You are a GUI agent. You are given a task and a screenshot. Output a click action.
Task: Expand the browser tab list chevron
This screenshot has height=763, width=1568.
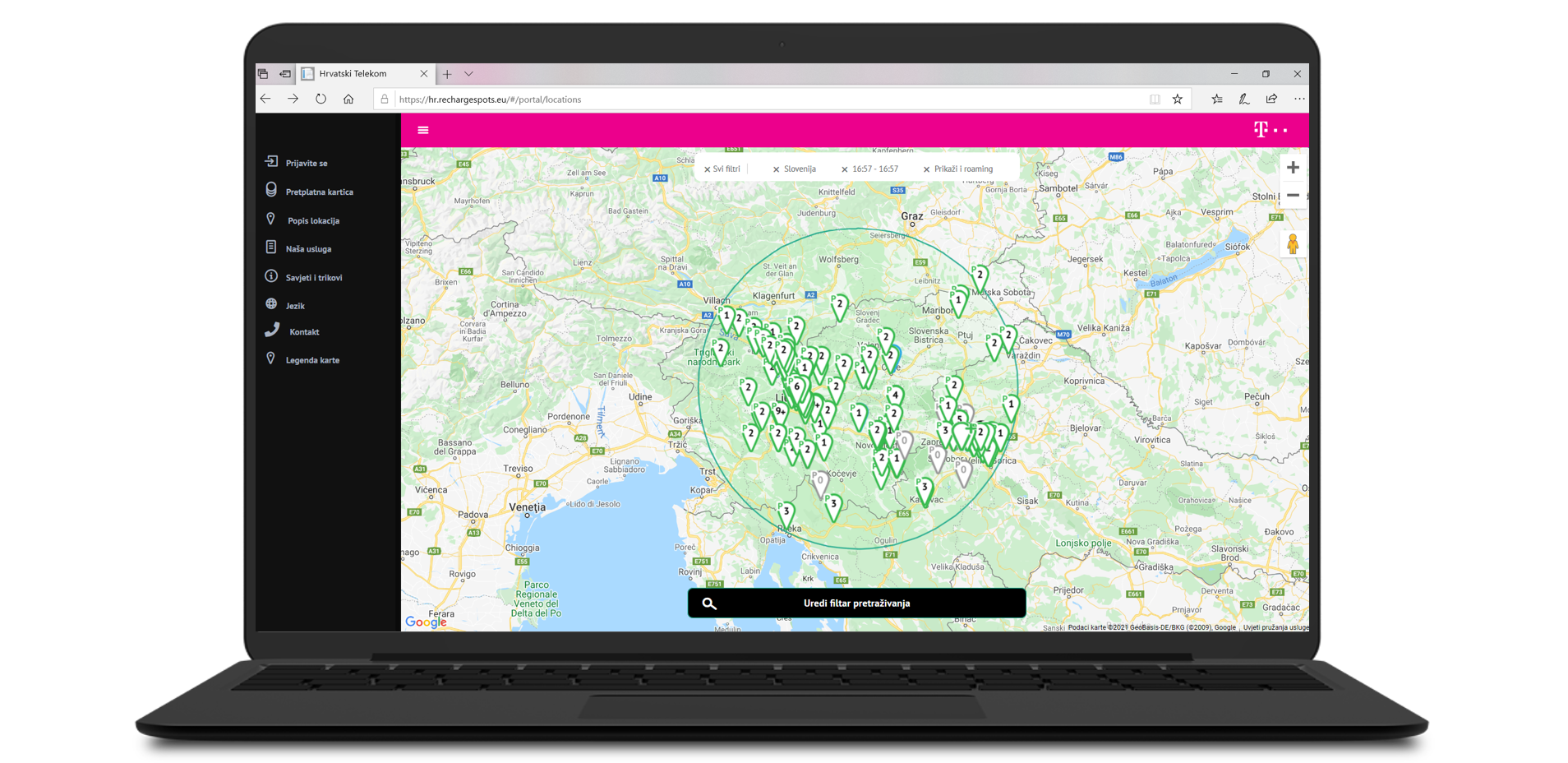click(x=468, y=74)
